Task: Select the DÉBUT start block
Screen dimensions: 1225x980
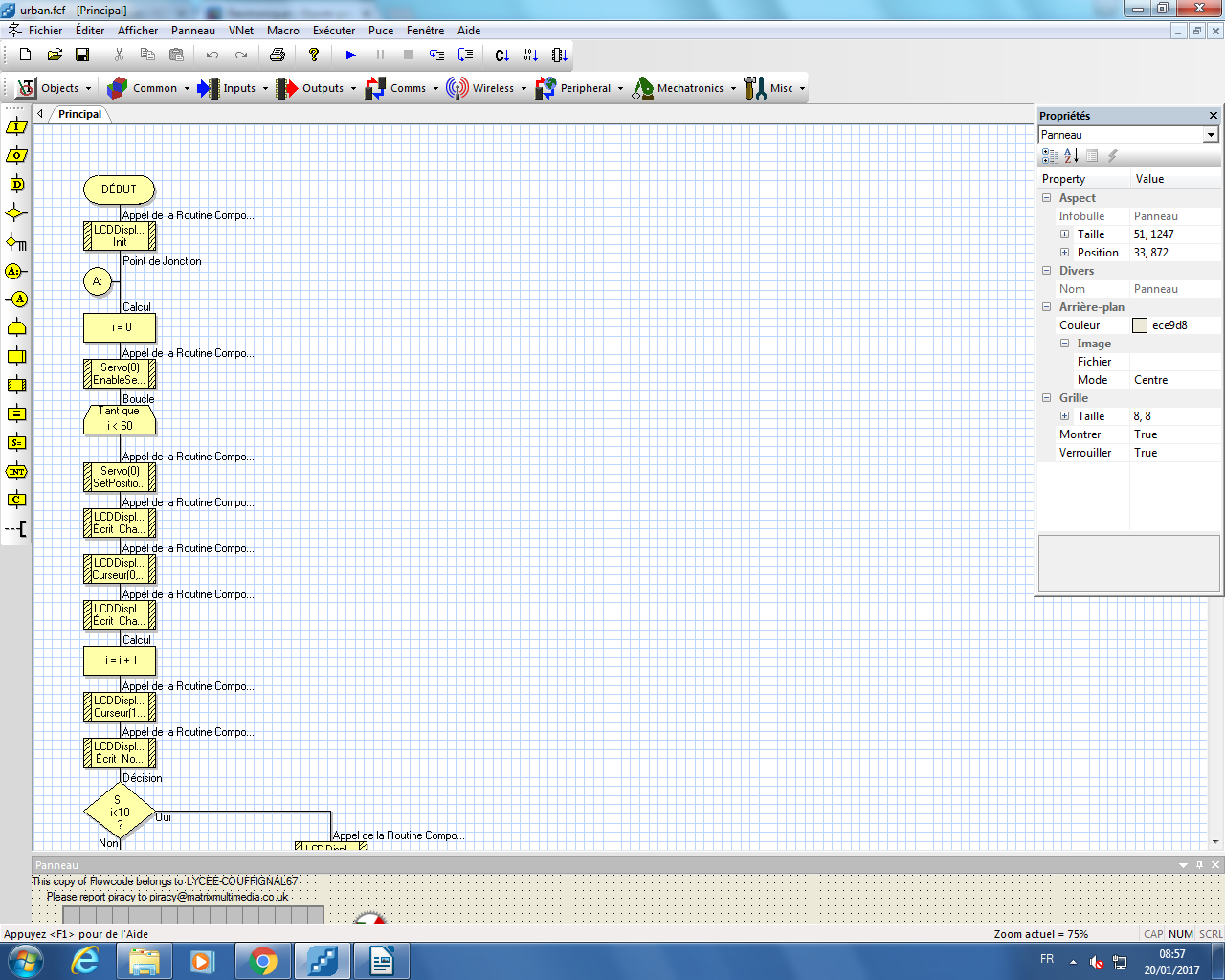Action: 120,189
